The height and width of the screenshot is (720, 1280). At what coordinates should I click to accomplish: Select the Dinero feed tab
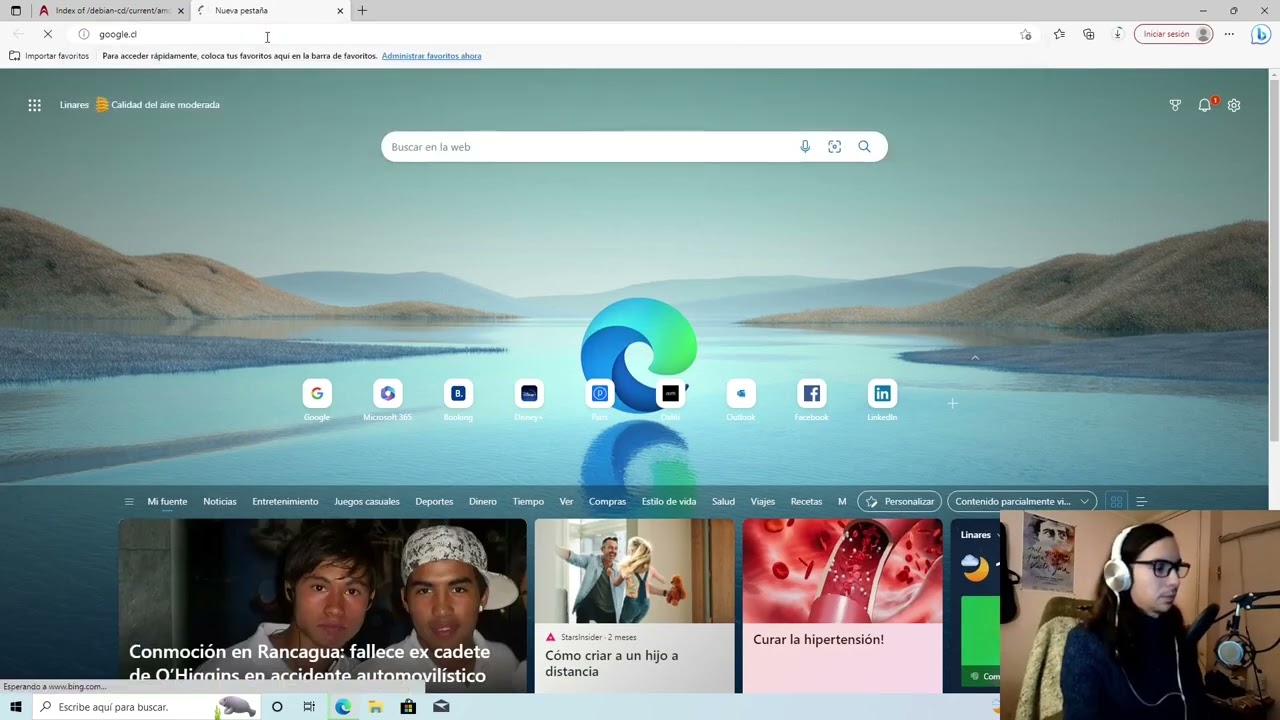[483, 502]
